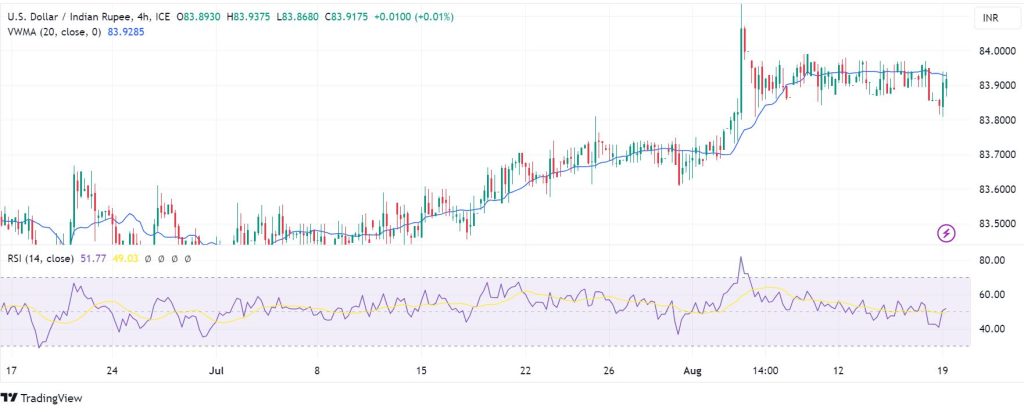Click the 84.0000 price axis label

[997, 51]
